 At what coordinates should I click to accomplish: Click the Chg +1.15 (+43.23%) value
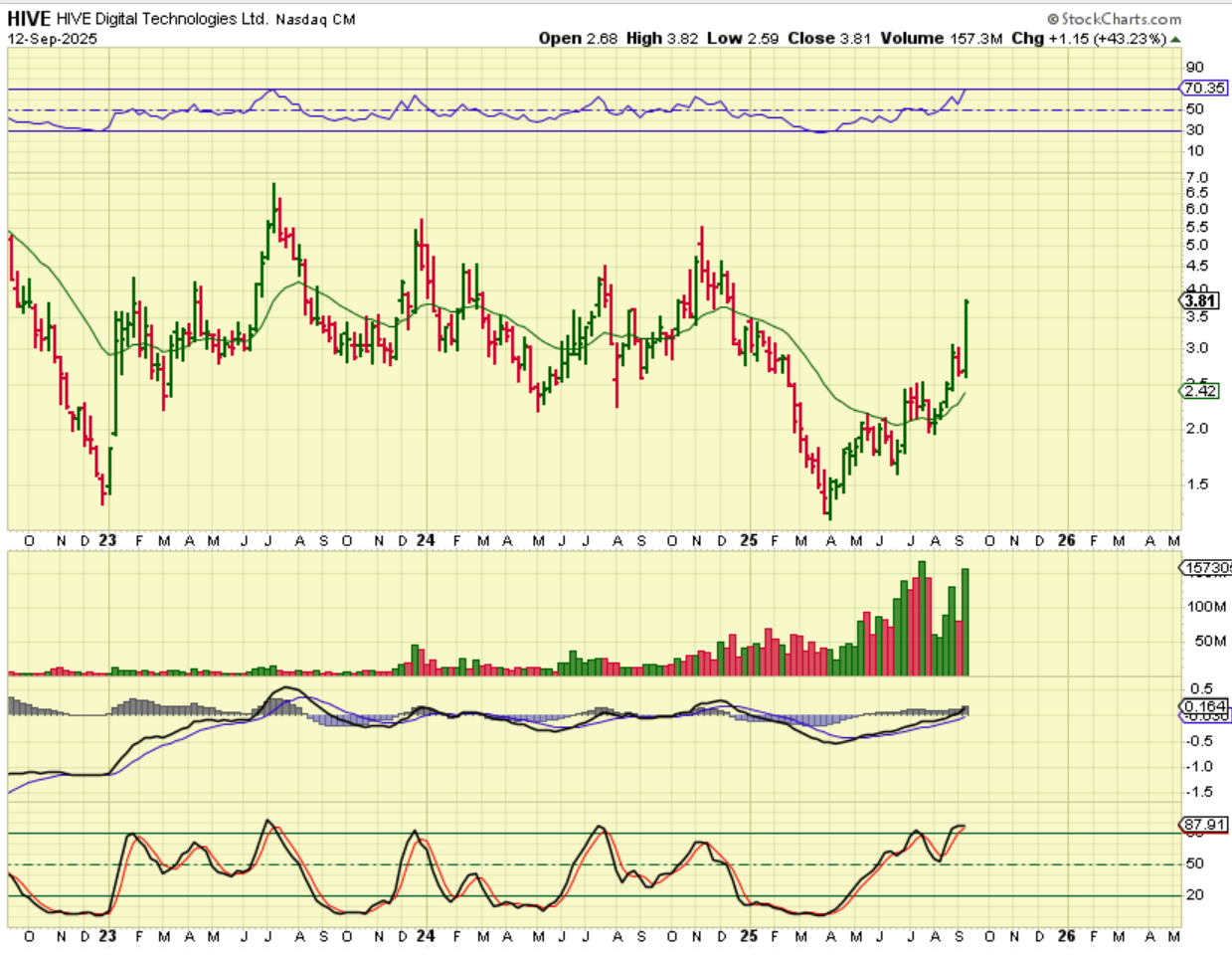click(x=1088, y=38)
